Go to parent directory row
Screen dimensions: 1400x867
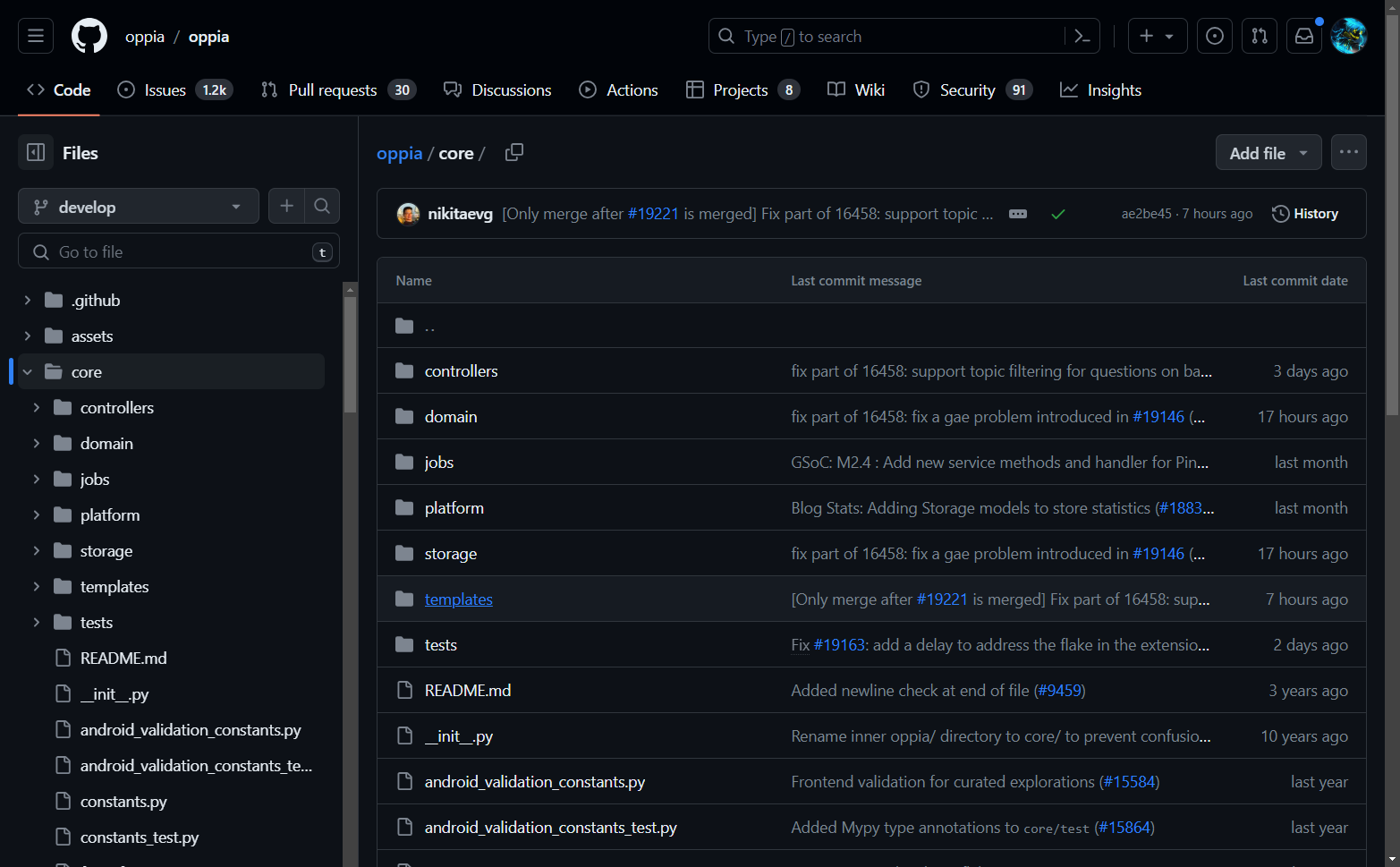click(x=871, y=326)
